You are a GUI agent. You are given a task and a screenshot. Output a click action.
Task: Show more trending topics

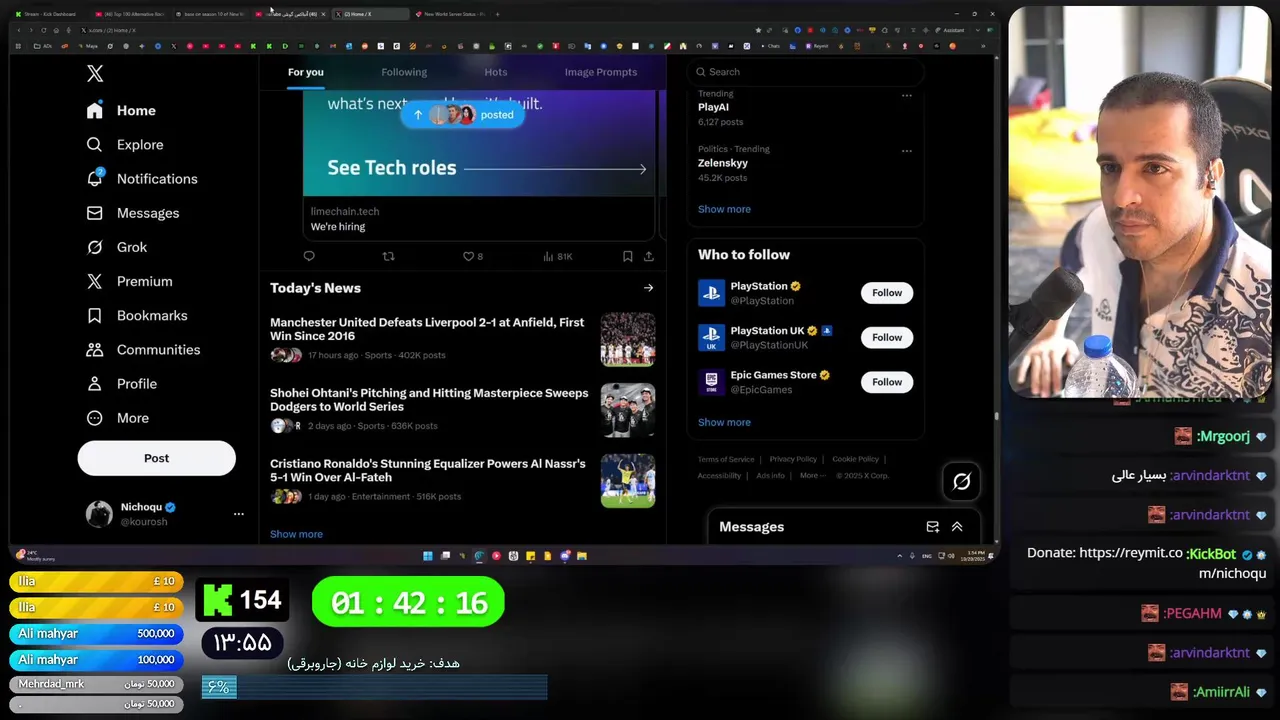724,209
